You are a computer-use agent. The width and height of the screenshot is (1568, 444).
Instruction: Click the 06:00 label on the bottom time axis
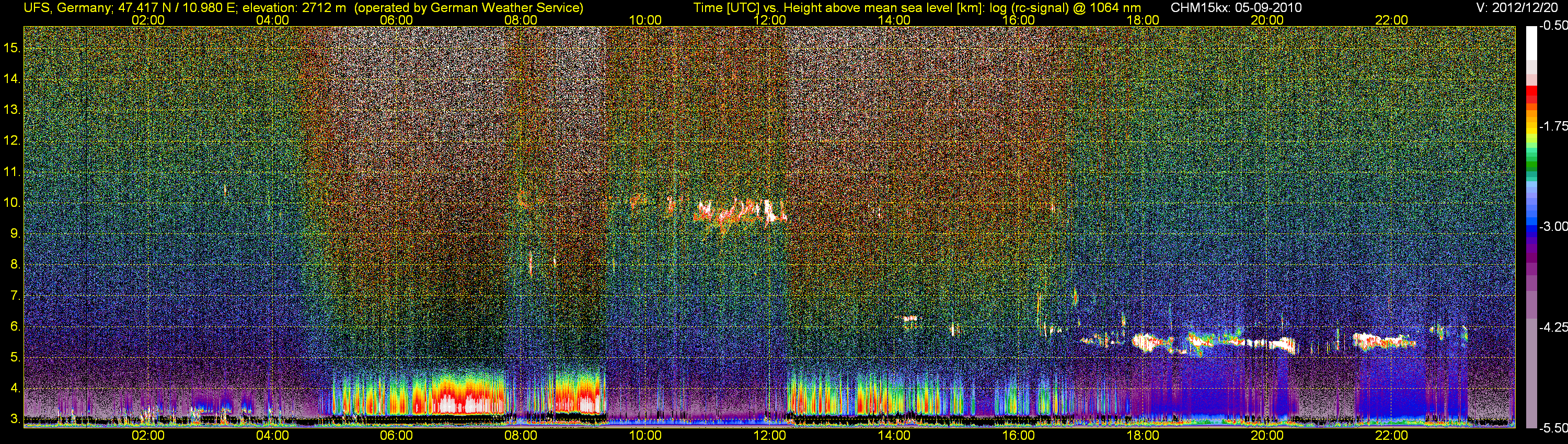(x=396, y=436)
